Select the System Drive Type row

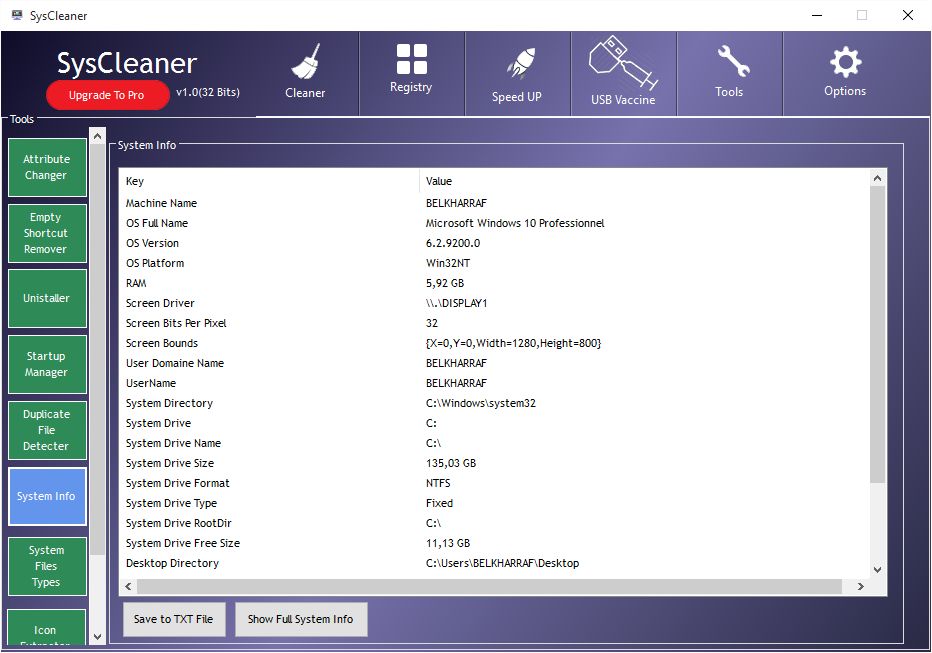pyautogui.click(x=495, y=503)
